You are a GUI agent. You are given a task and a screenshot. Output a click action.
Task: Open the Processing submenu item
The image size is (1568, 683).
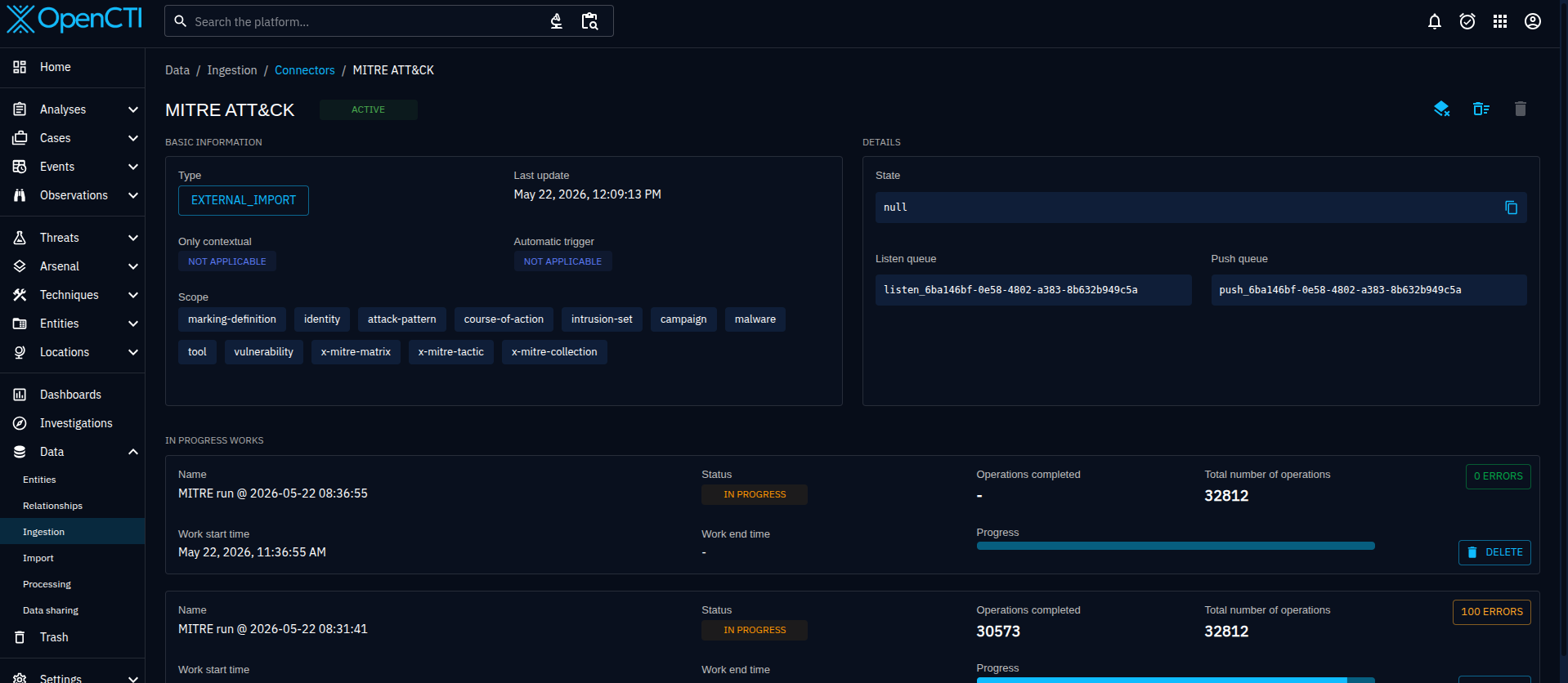[73, 584]
